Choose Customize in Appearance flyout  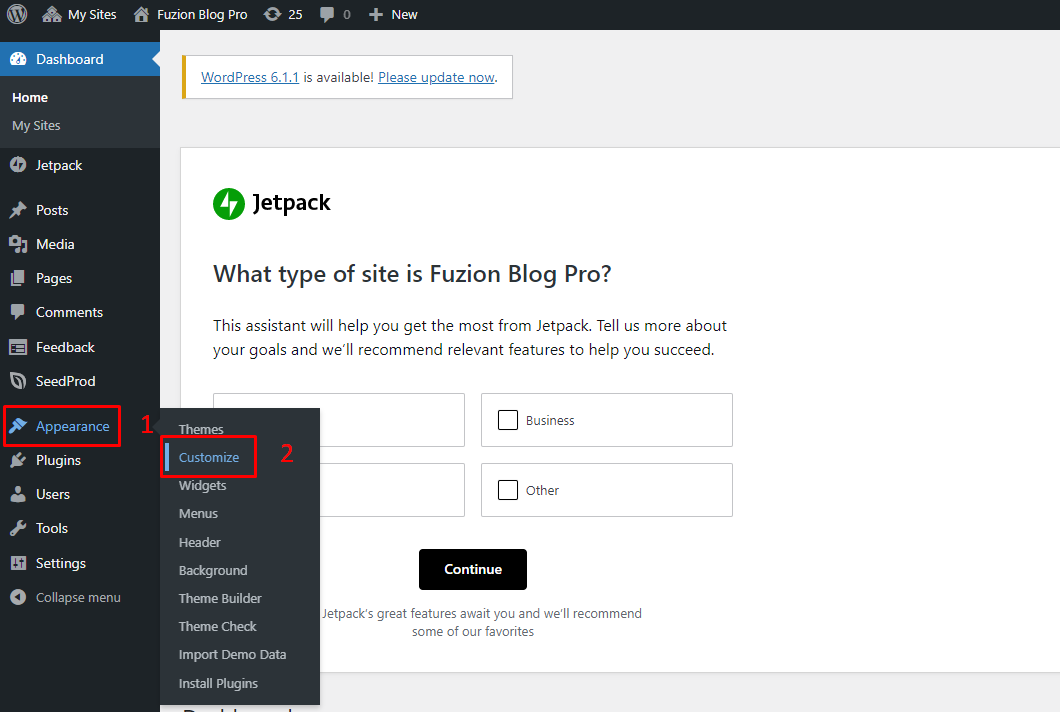pyautogui.click(x=209, y=457)
